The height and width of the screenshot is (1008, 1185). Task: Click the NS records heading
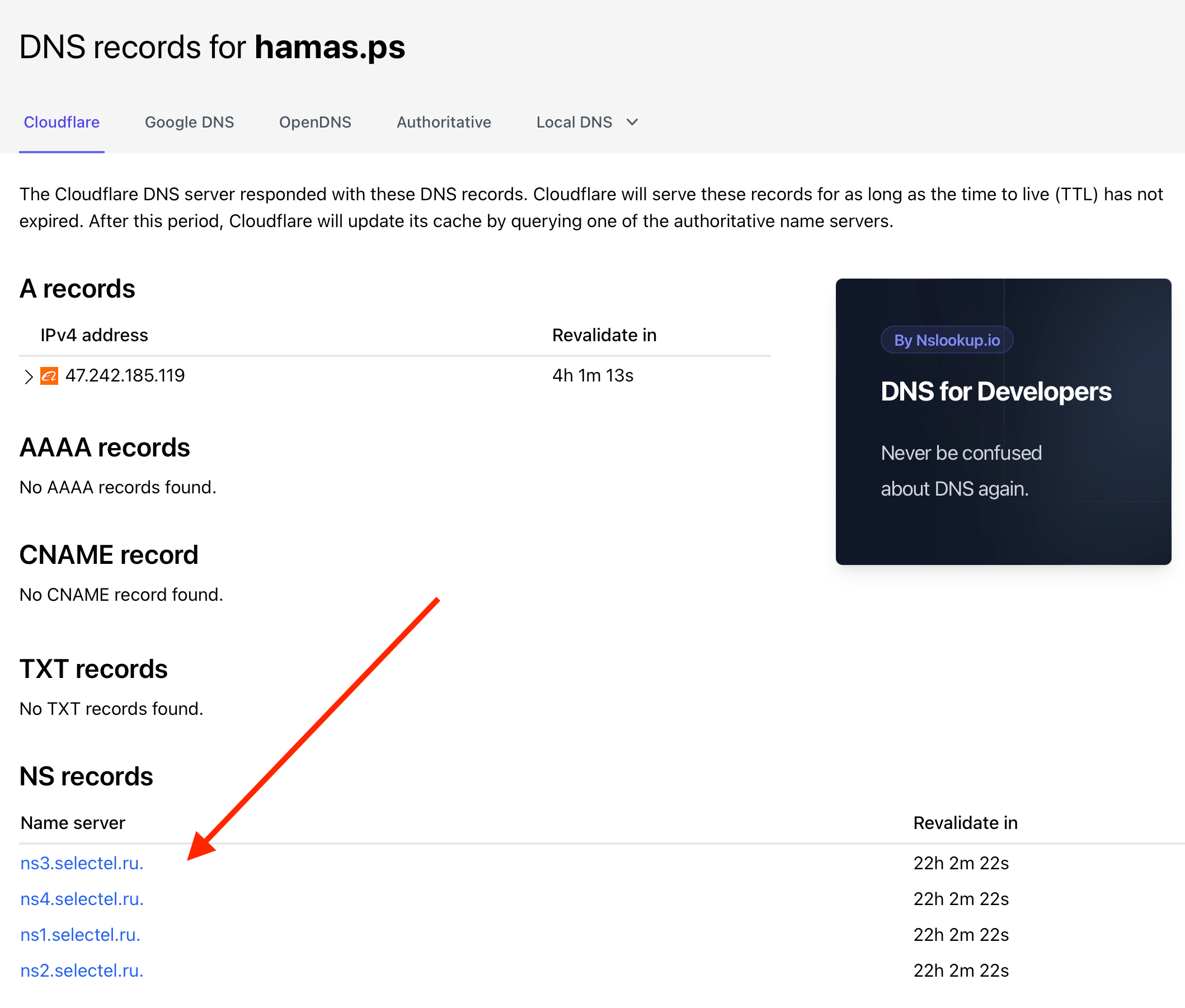pos(86,776)
